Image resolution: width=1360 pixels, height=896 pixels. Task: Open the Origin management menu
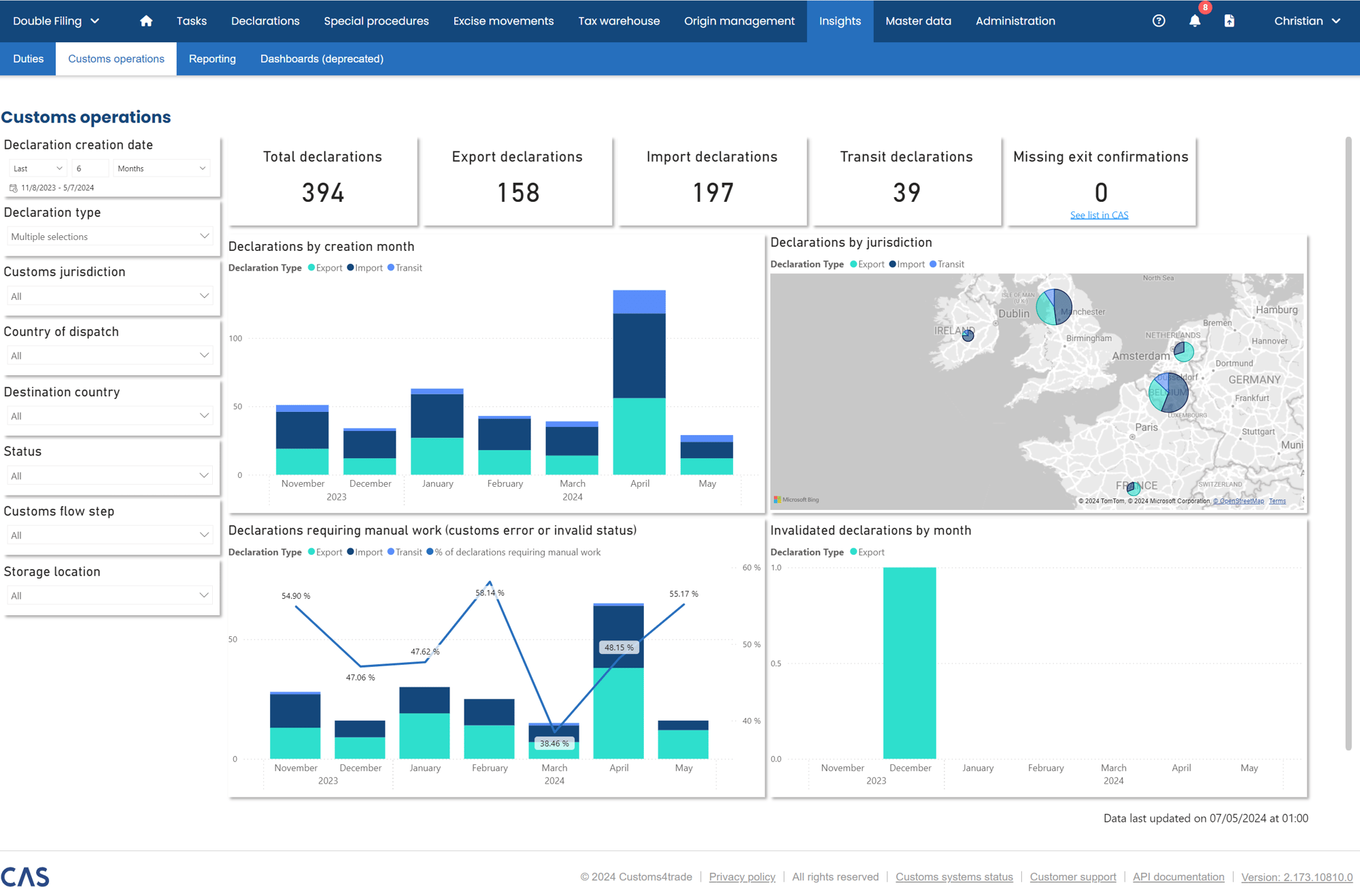click(x=739, y=21)
